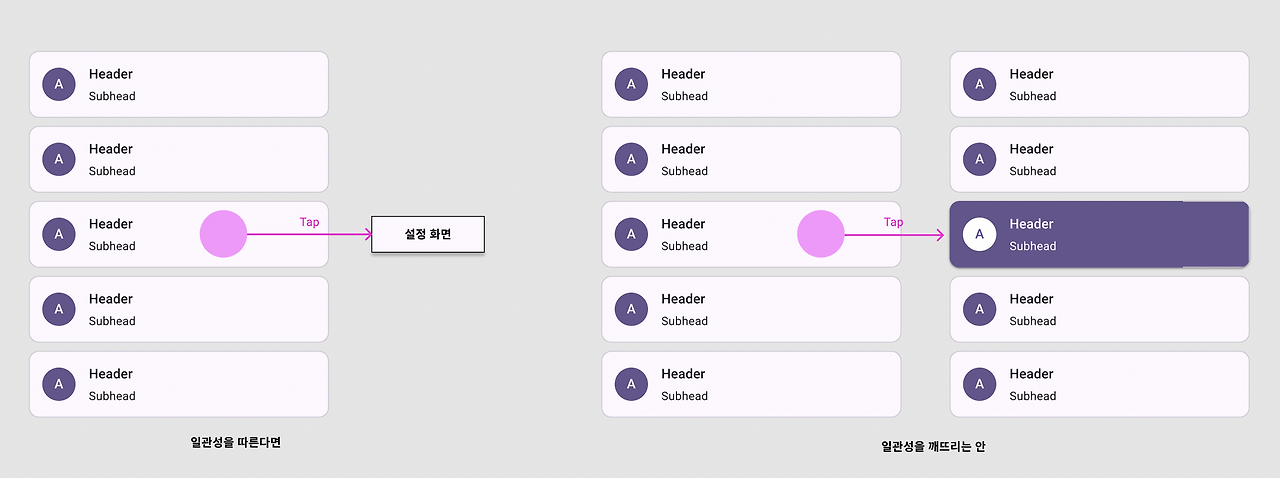Open the fourth Header card in the middle list
Image resolution: width=1280 pixels, height=478 pixels.
[x=751, y=309]
